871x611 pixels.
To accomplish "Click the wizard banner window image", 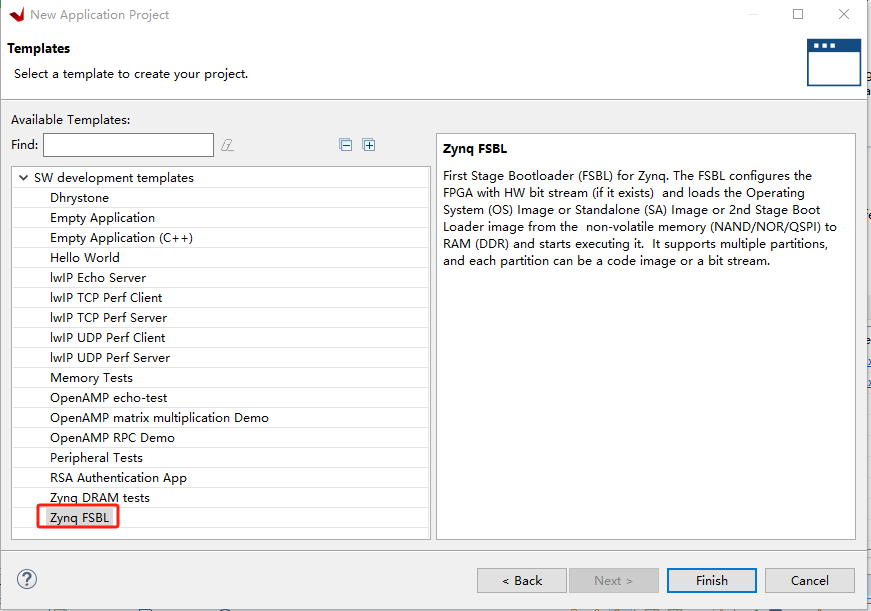I will pyautogui.click(x=833, y=62).
